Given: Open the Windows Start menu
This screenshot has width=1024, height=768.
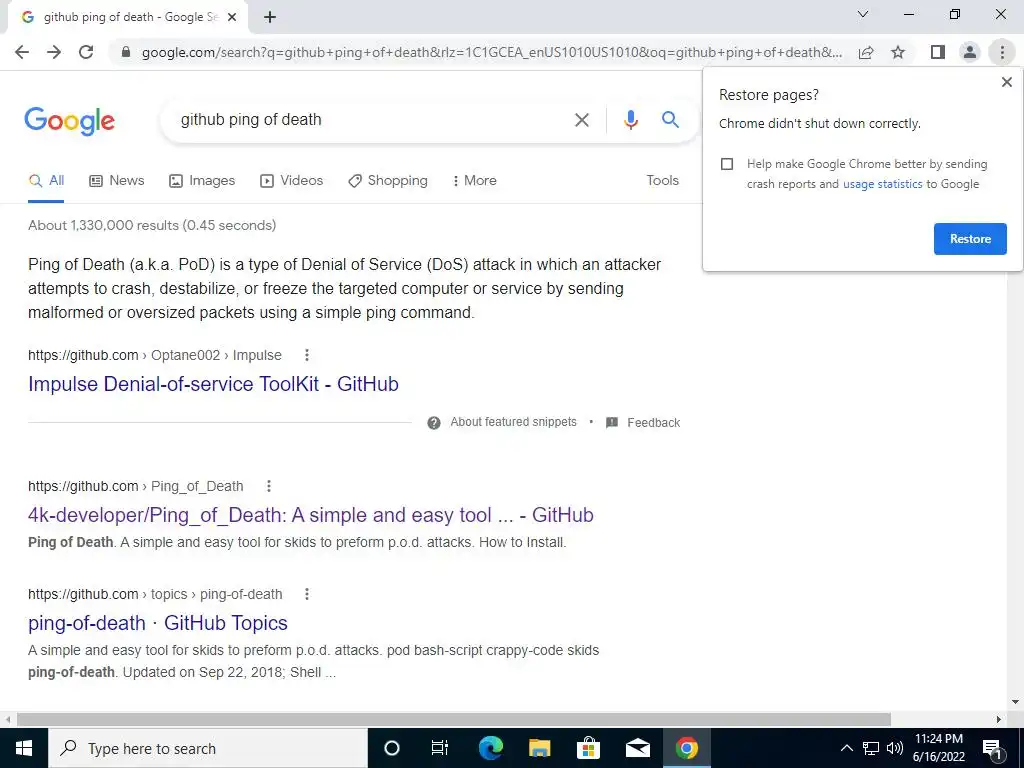Looking at the screenshot, I should click(x=24, y=748).
